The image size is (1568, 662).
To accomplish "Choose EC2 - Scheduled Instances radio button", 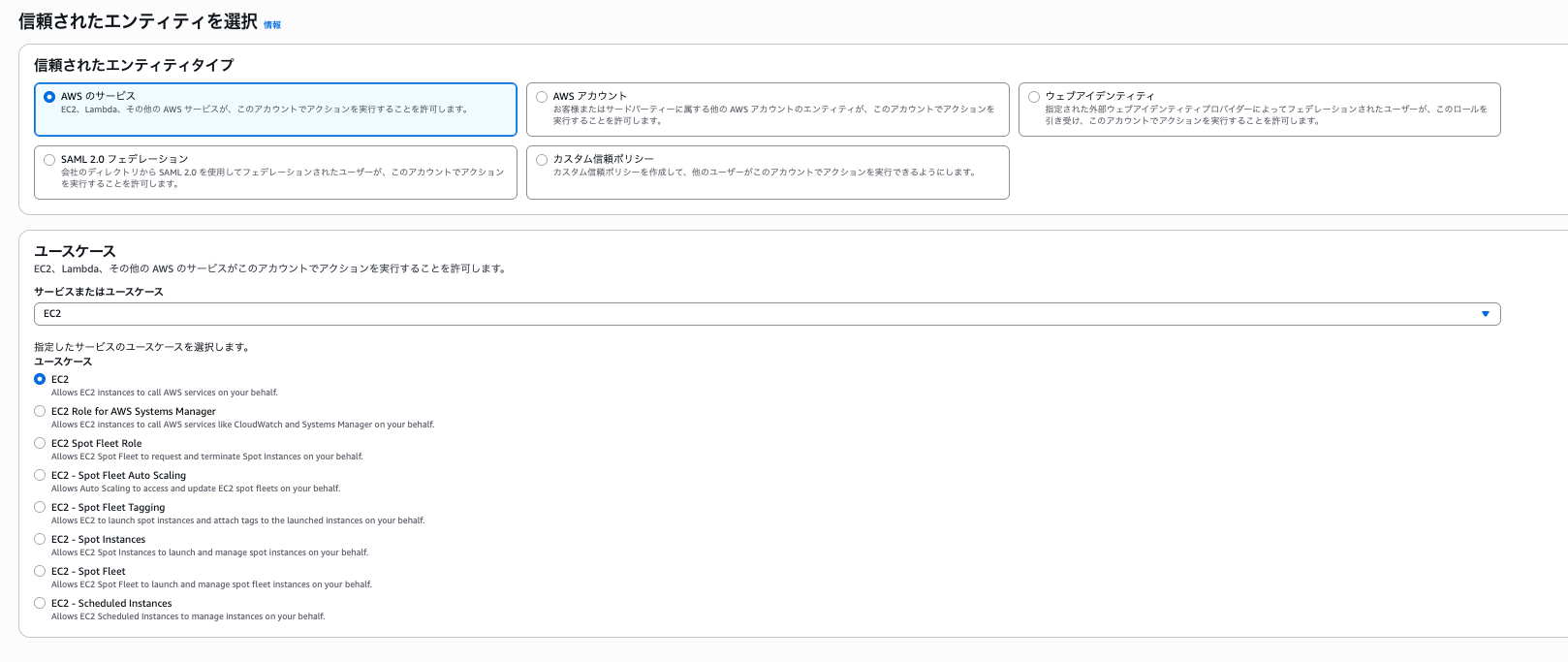I will [x=40, y=603].
